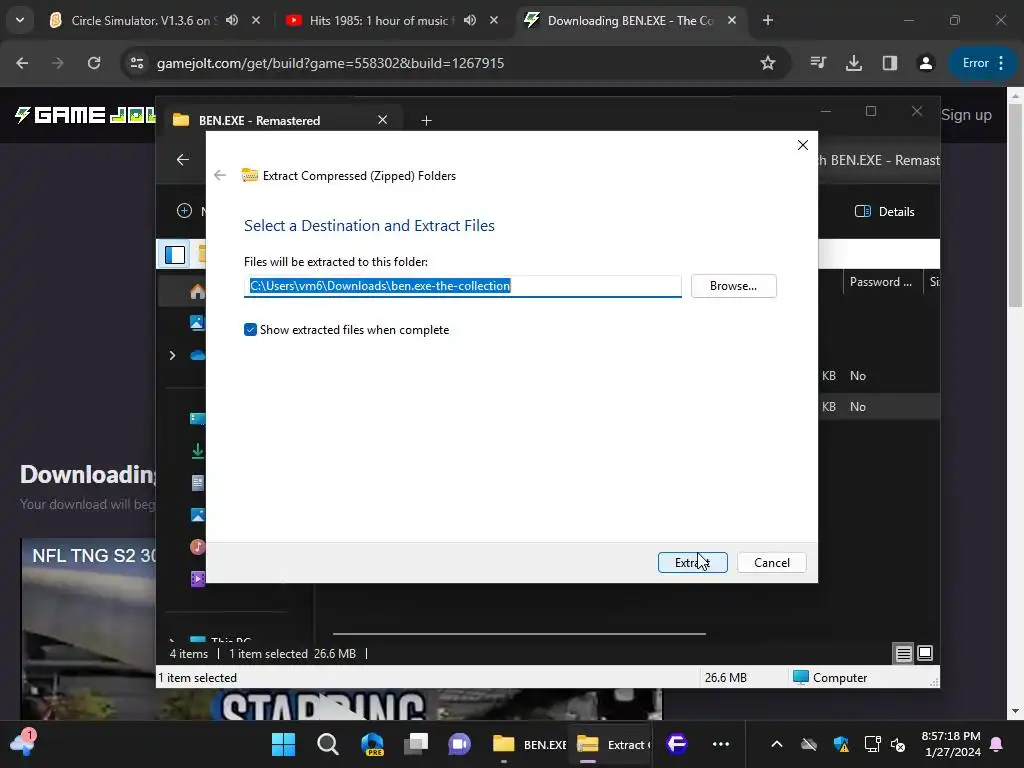Go back in File Explorer
The height and width of the screenshot is (768, 1024).
183,159
